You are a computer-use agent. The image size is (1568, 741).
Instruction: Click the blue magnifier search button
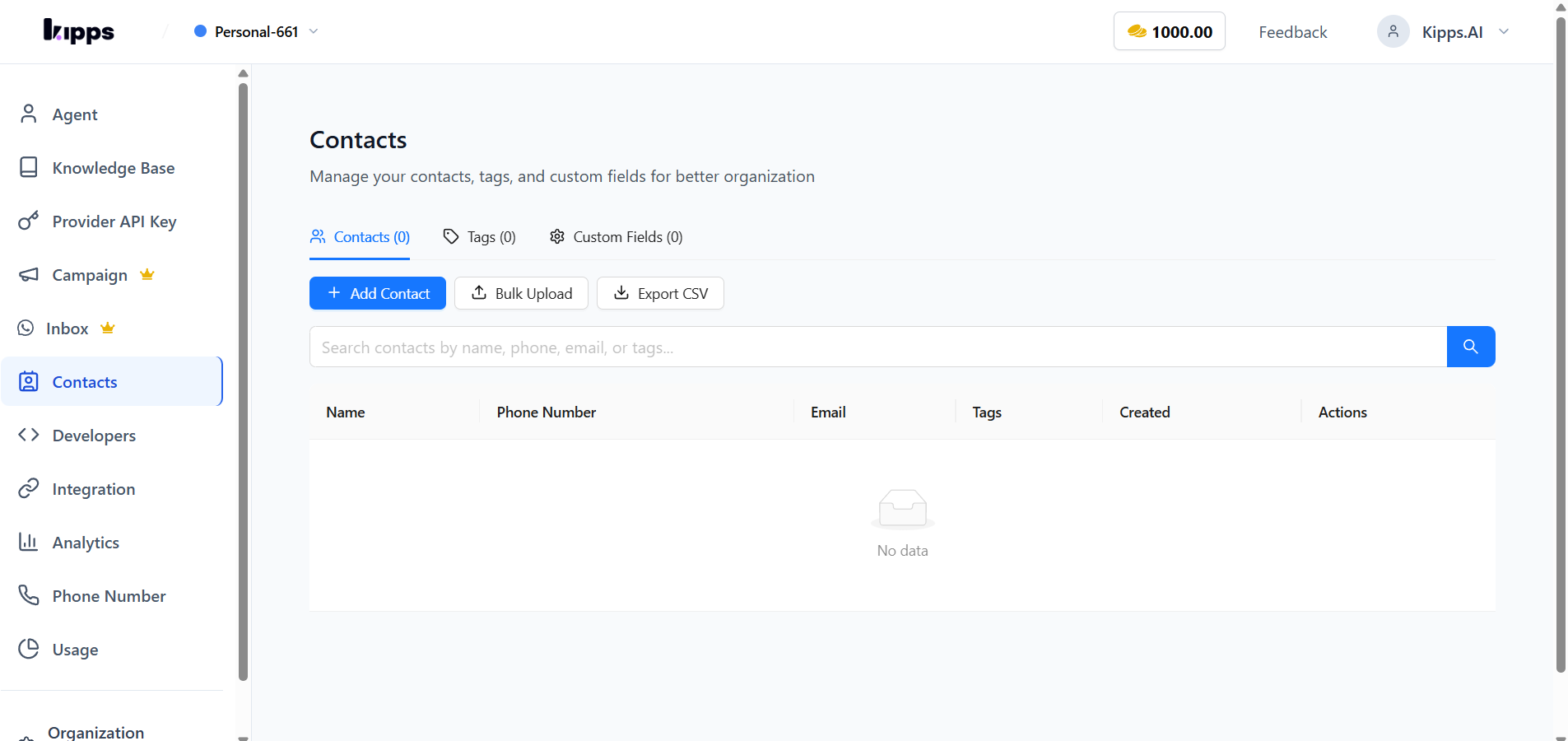(x=1470, y=347)
